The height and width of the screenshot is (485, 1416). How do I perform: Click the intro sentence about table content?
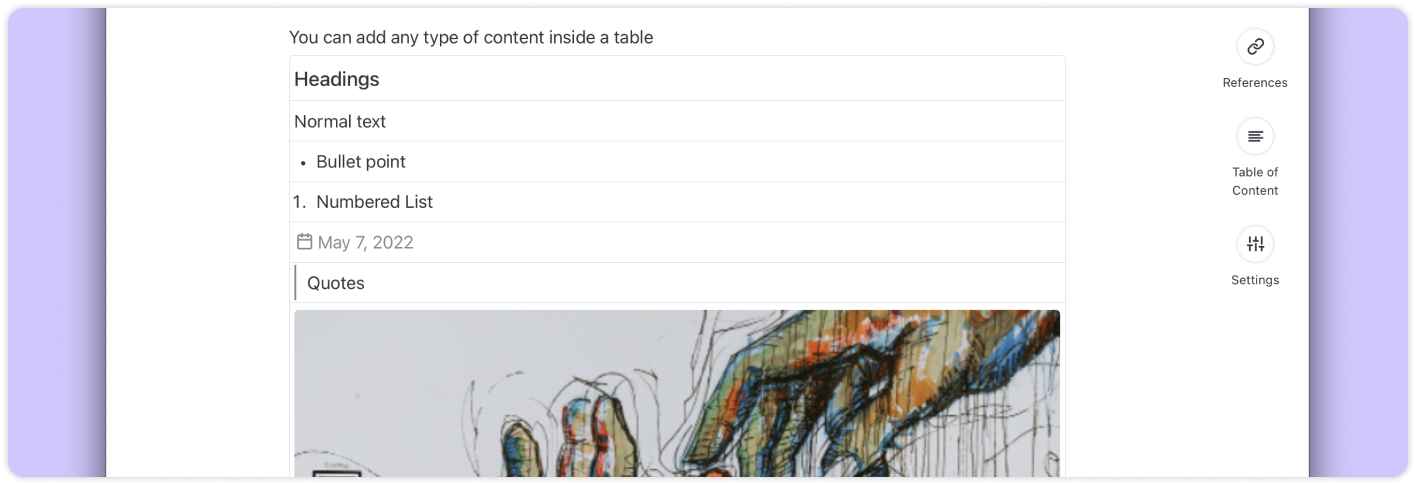[471, 38]
